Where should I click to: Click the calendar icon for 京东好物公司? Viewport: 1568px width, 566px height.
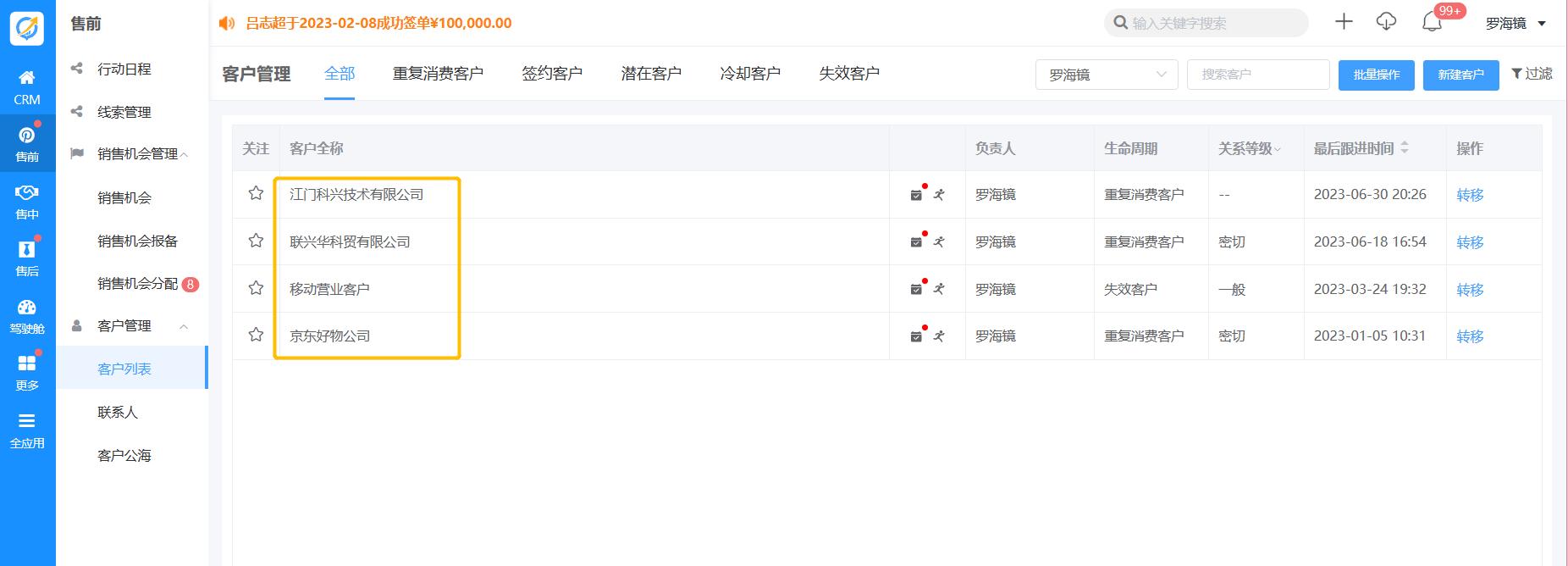pos(916,336)
